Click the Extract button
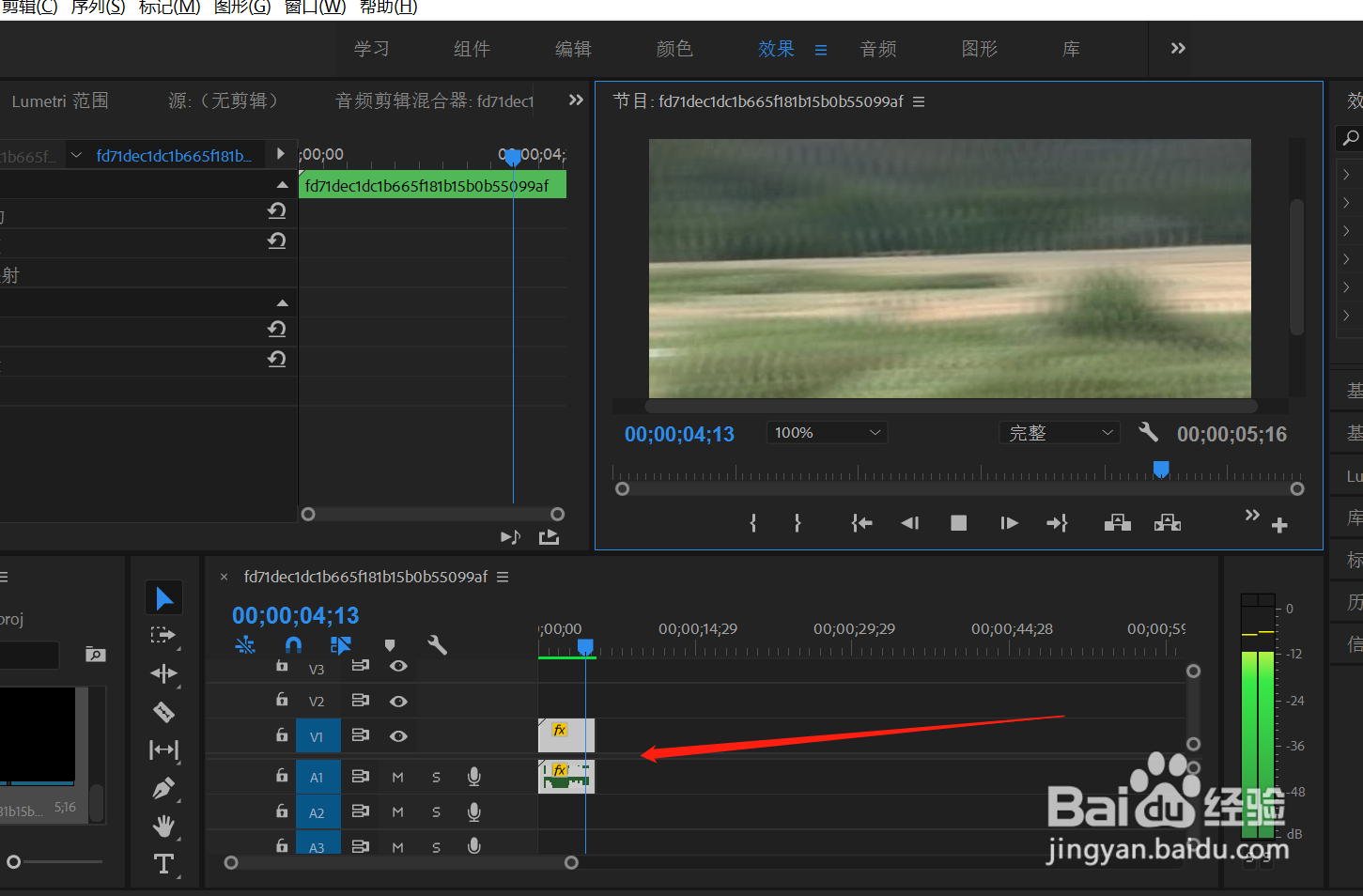Image resolution: width=1363 pixels, height=896 pixels. [x=1168, y=523]
